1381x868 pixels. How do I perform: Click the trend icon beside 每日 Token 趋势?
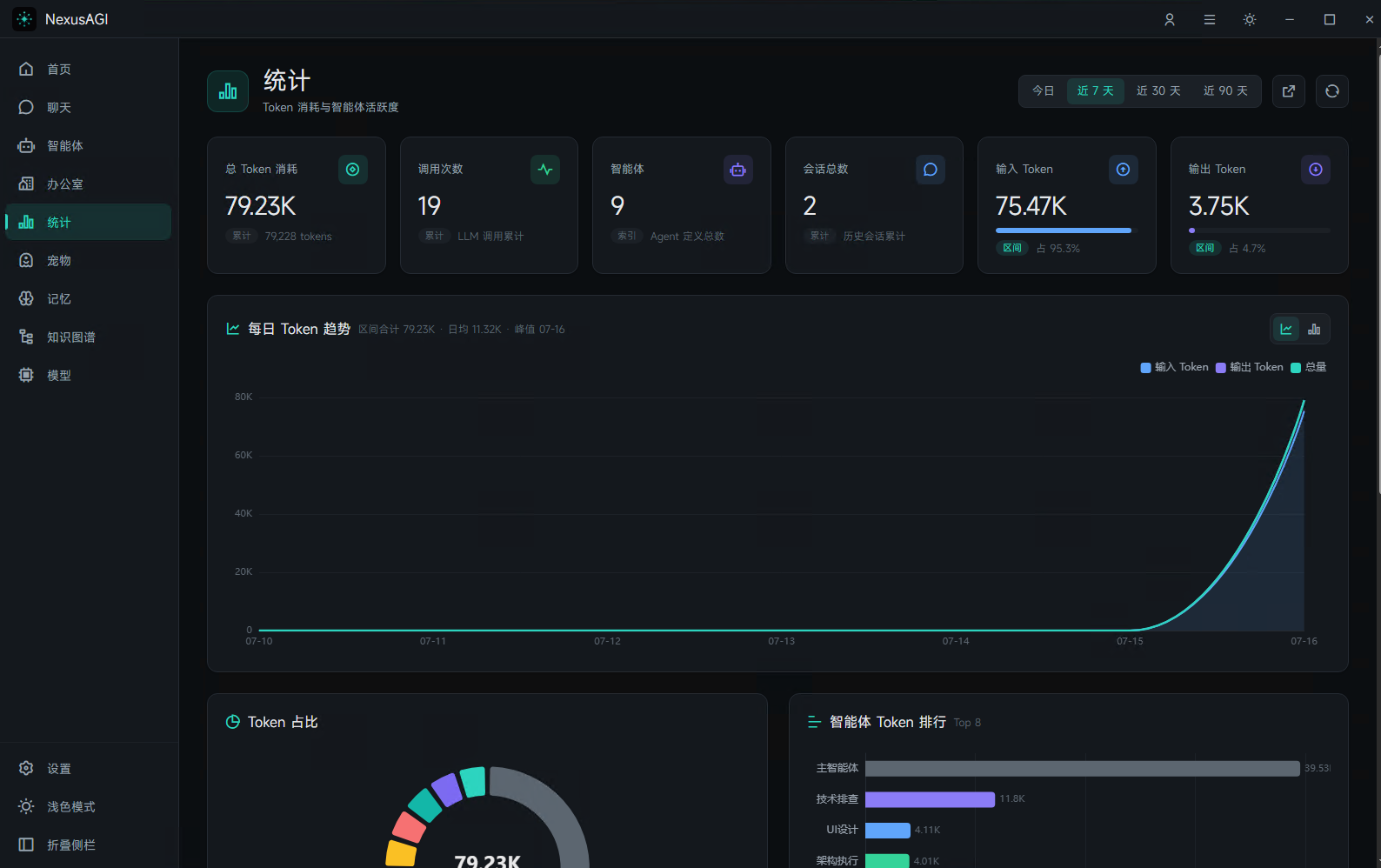click(233, 329)
